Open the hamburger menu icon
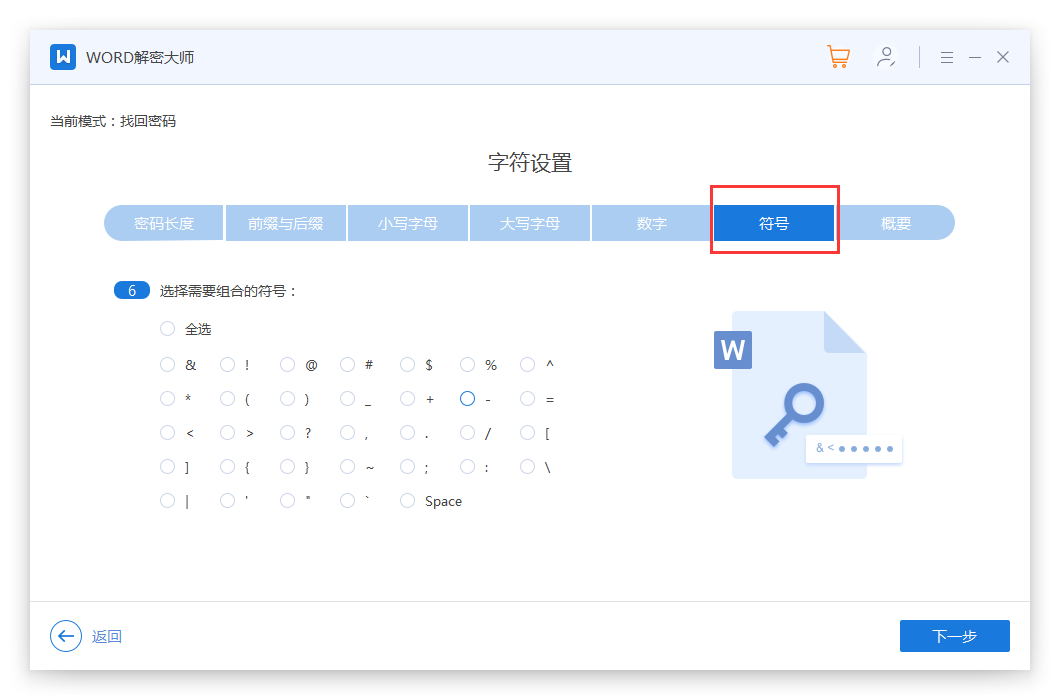Viewport: 1060px width, 700px height. click(947, 58)
